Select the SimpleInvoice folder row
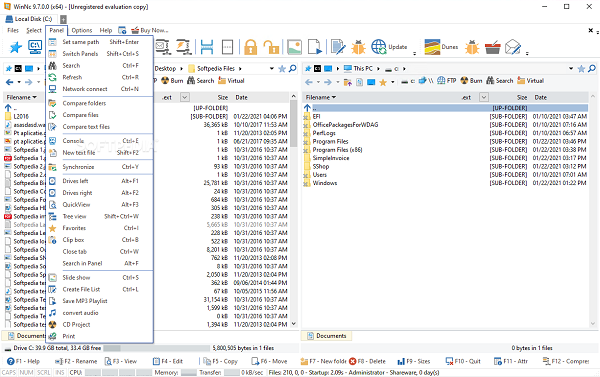This screenshot has height=377, width=600. (446, 158)
